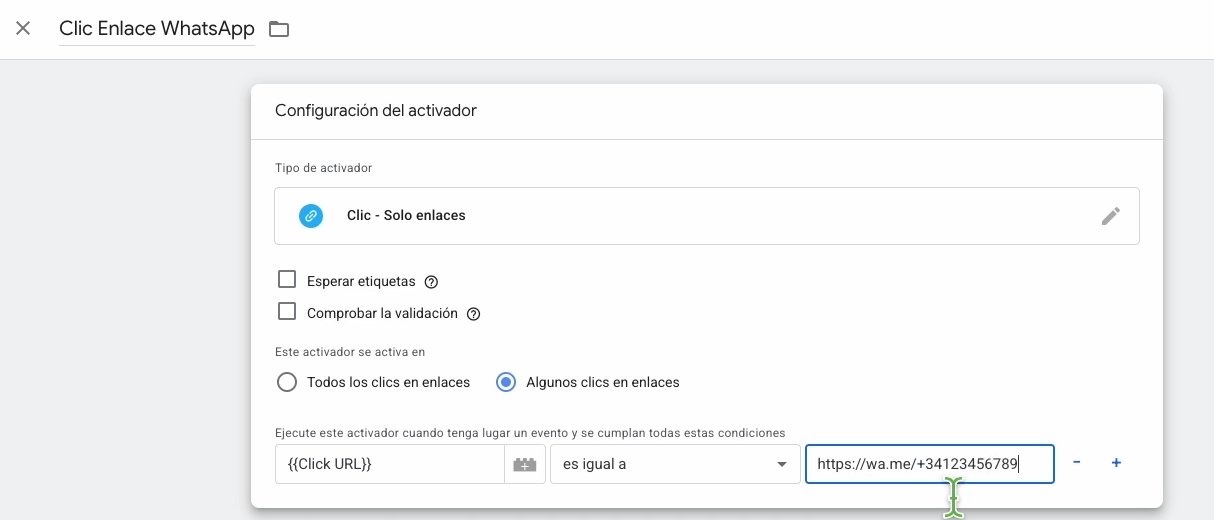This screenshot has width=1214, height=520.
Task: Open the {{Click URL}} variable dropdown
Action: click(x=390, y=464)
